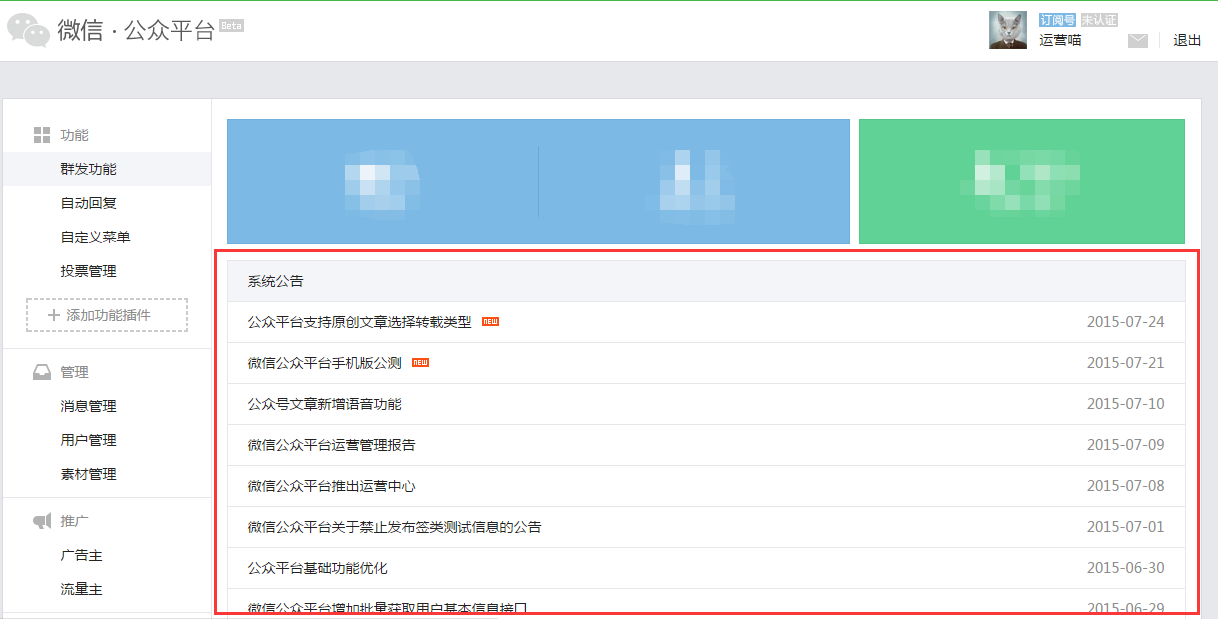Open announcement about 禁止发布签类测试信息
The height and width of the screenshot is (619, 1218).
point(394,527)
